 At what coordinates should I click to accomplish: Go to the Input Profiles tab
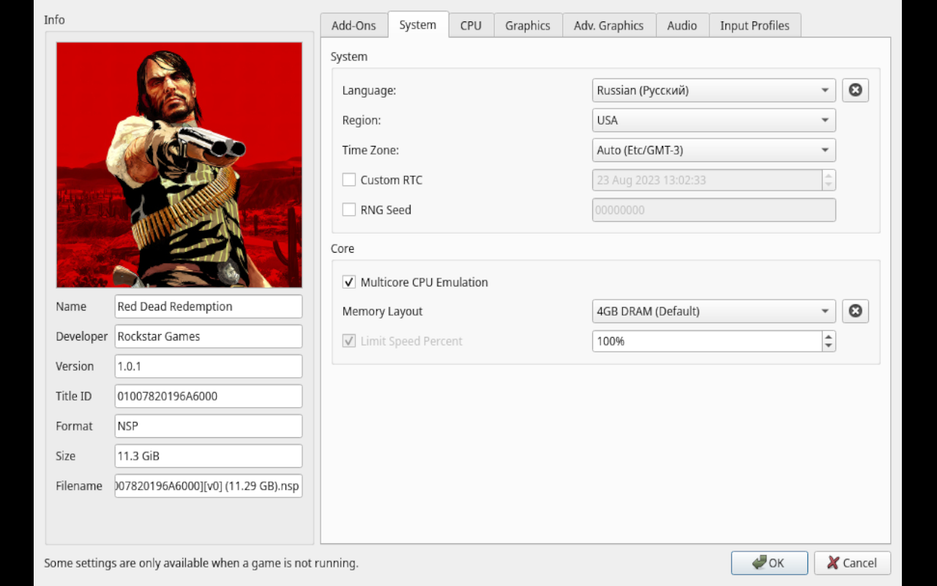click(x=755, y=26)
